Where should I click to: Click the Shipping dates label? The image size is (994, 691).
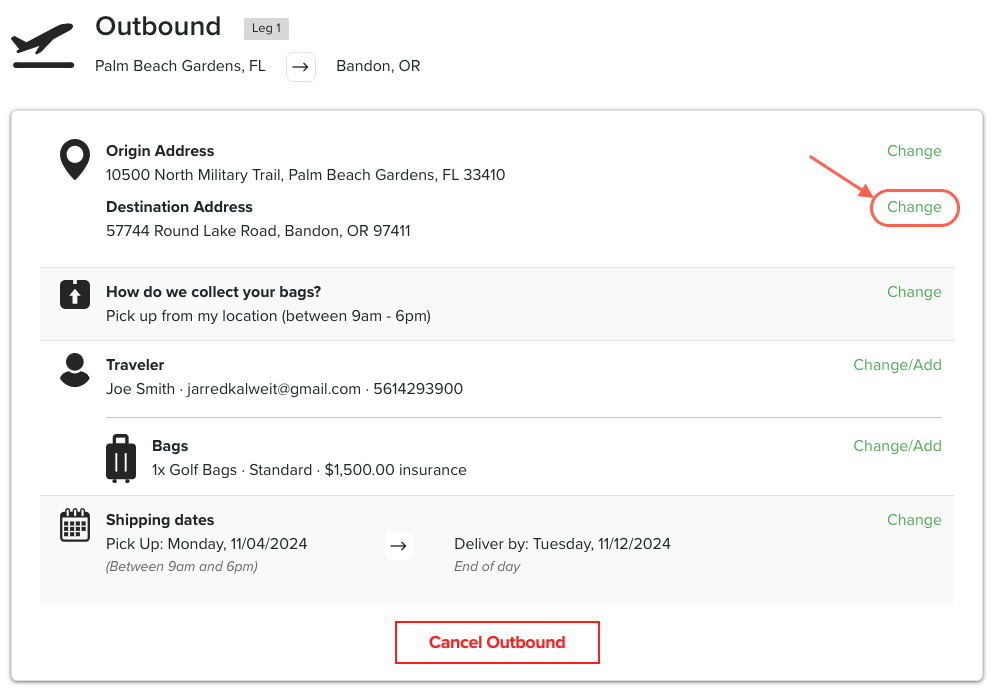160,520
